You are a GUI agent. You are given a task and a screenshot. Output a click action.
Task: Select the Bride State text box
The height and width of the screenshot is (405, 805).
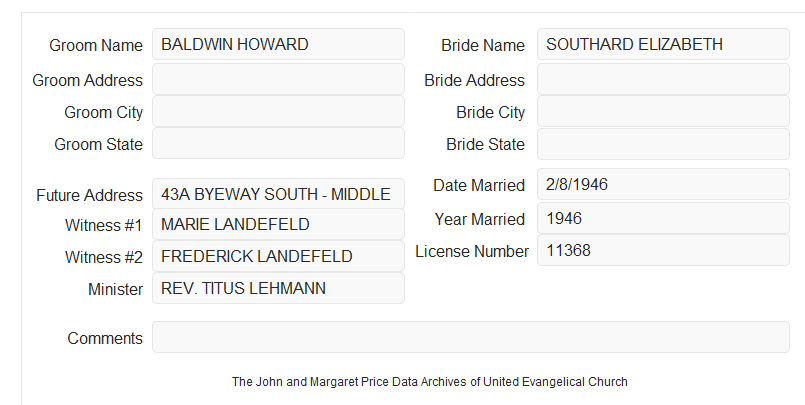pos(663,144)
